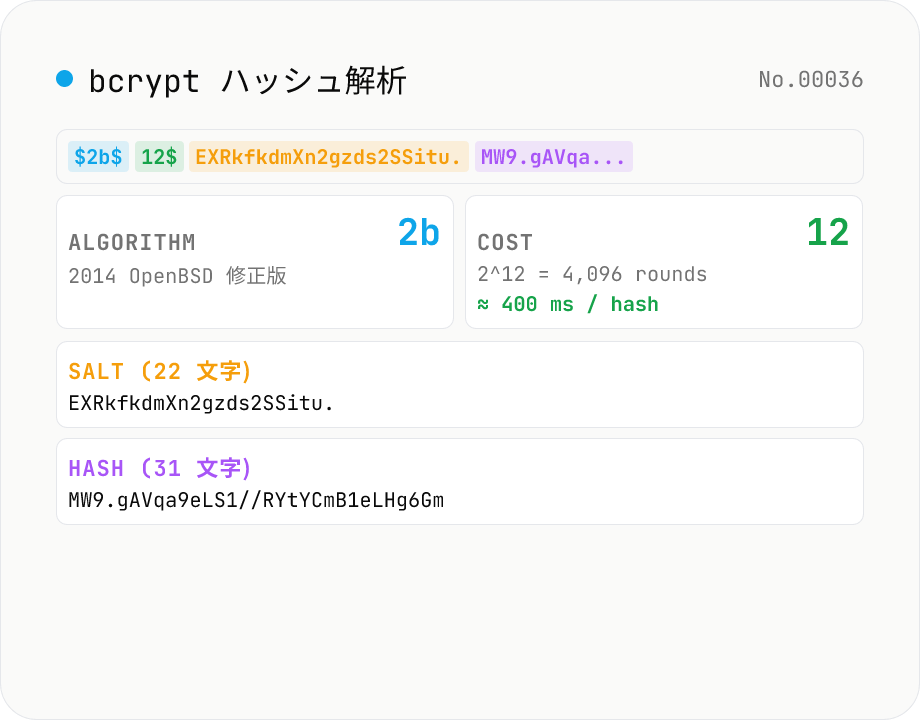Click the salt value in the SALT card
Viewport: 920px width, 720px height.
pyautogui.click(x=201, y=403)
